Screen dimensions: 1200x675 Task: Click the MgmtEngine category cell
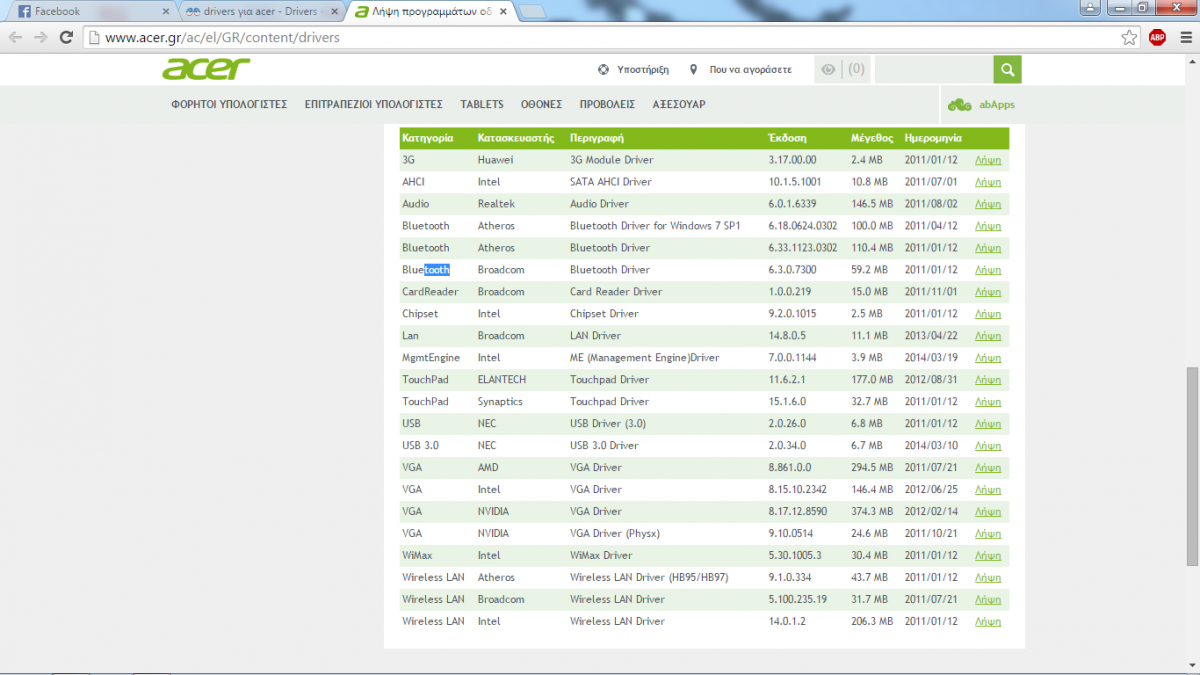pos(431,358)
